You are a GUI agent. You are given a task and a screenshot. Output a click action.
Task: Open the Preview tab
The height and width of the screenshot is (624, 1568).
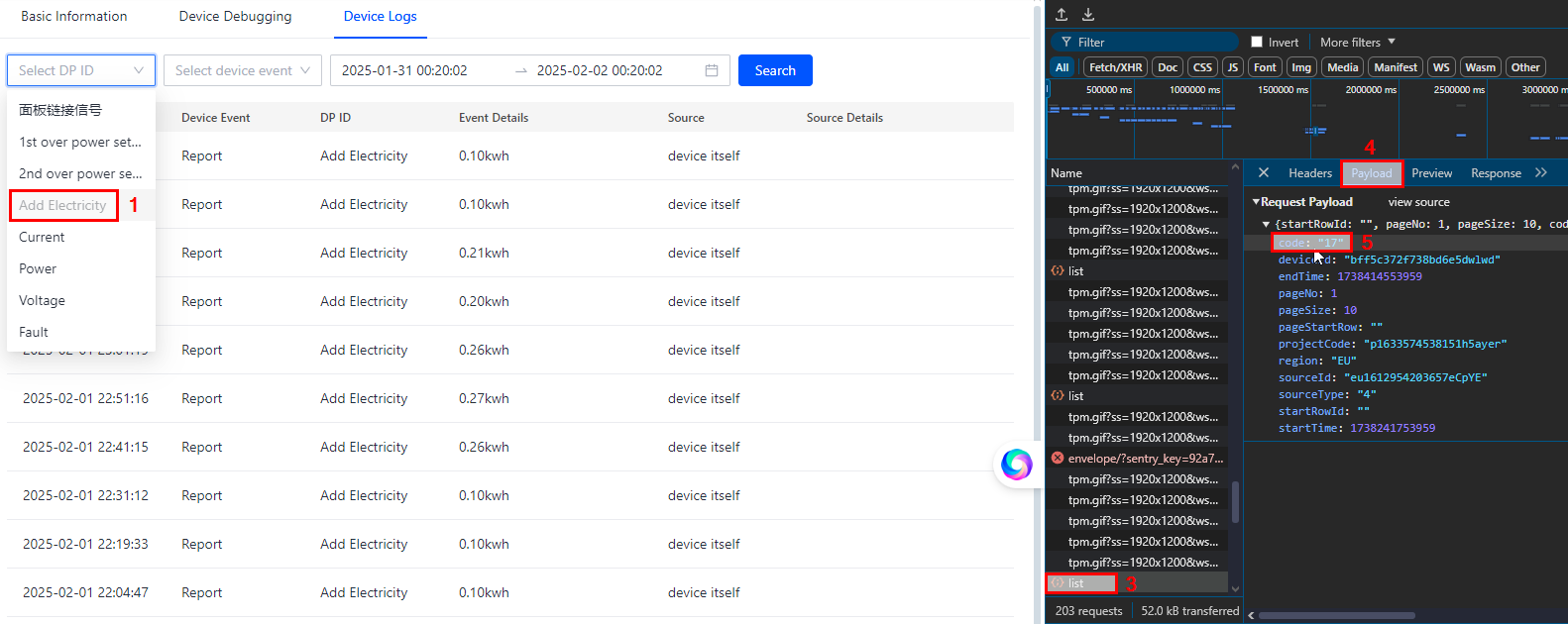1431,172
